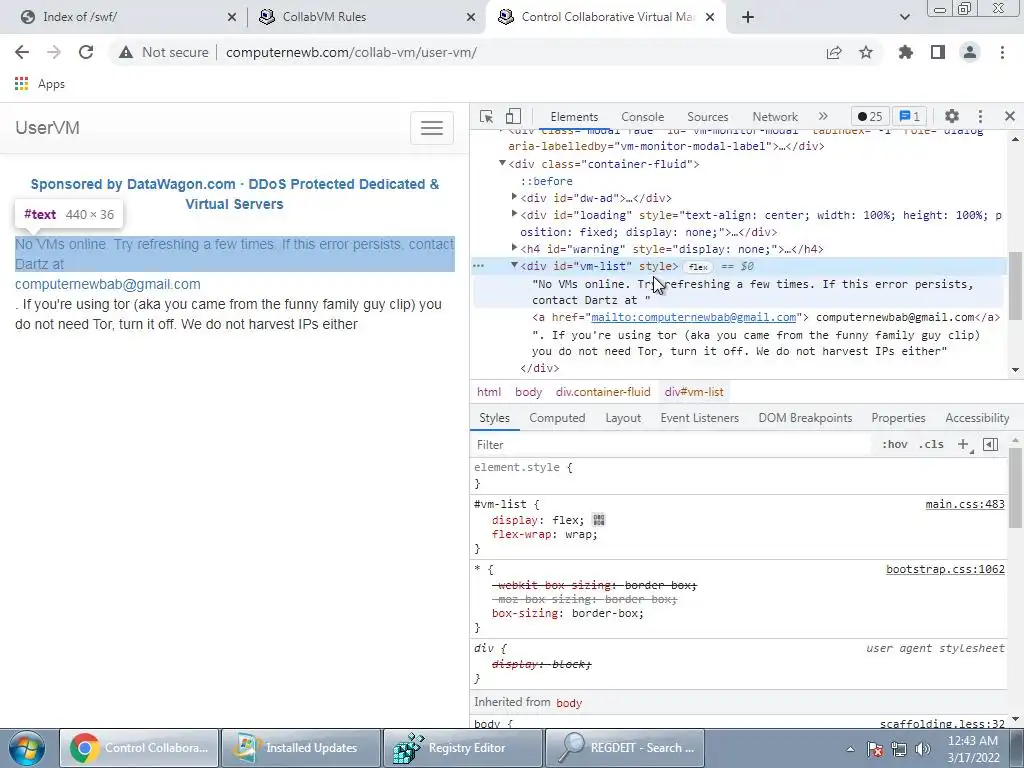Click the Not secure warning icon
The height and width of the screenshot is (768, 1024).
126,52
